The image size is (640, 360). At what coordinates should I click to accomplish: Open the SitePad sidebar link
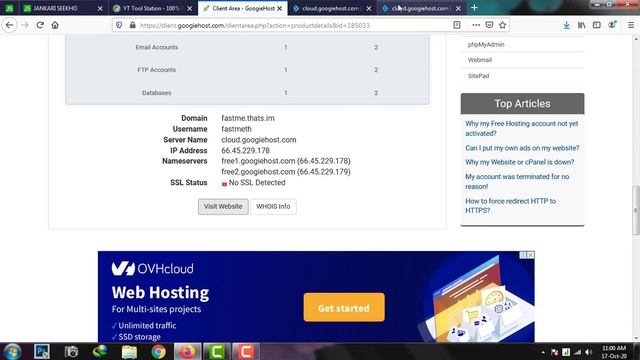pos(478,76)
